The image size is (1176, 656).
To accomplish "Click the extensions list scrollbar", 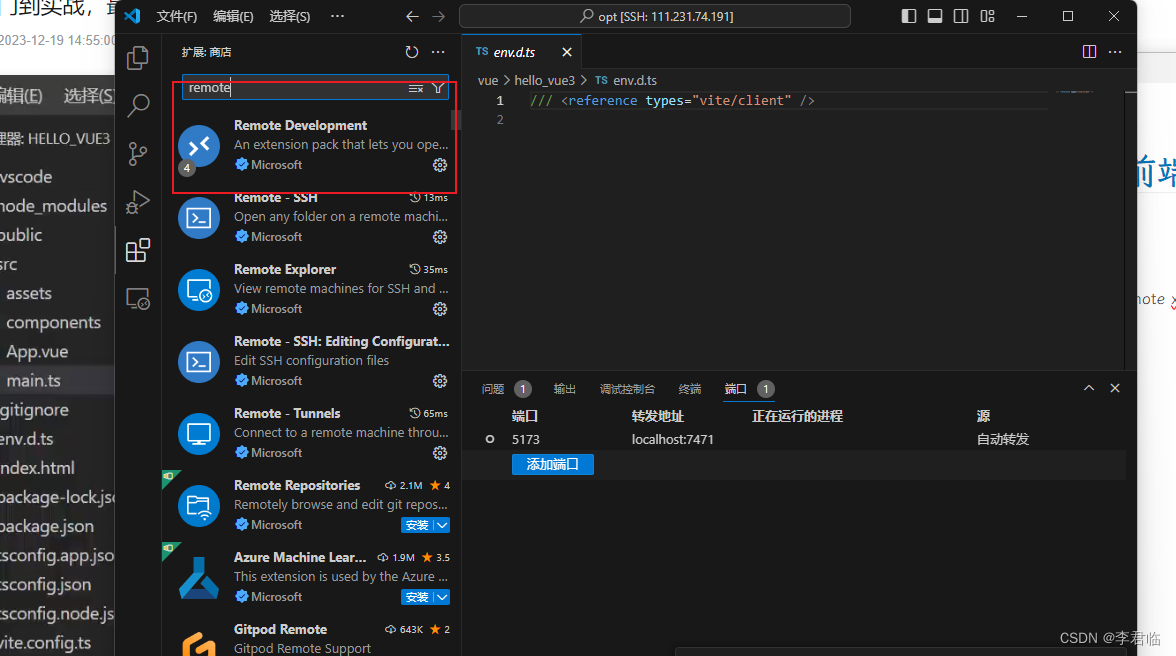I will click(455, 120).
